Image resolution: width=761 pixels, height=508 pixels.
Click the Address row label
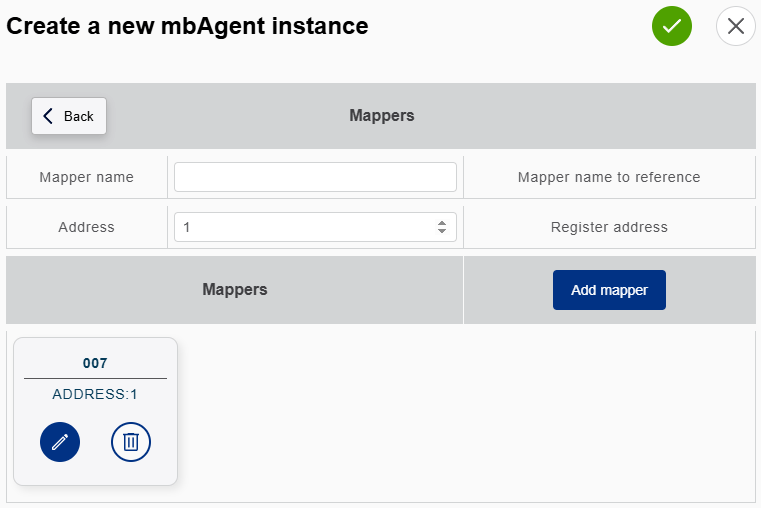87,227
